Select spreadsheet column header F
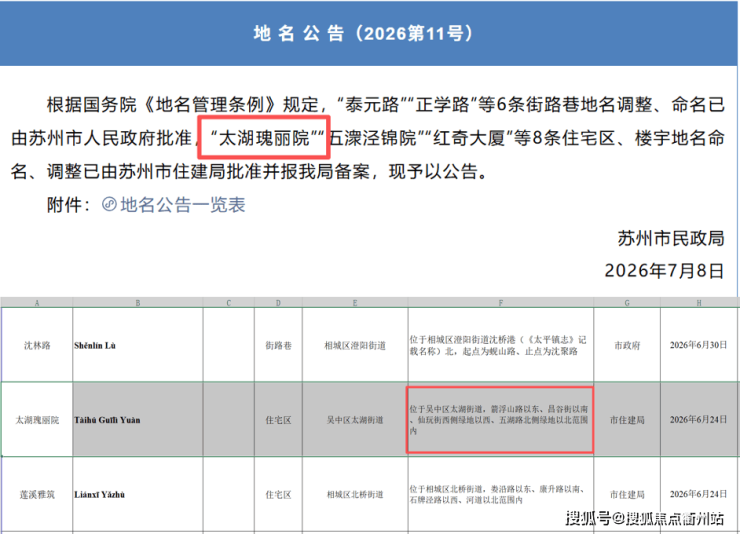Image resolution: width=740 pixels, height=534 pixels. (x=501, y=303)
